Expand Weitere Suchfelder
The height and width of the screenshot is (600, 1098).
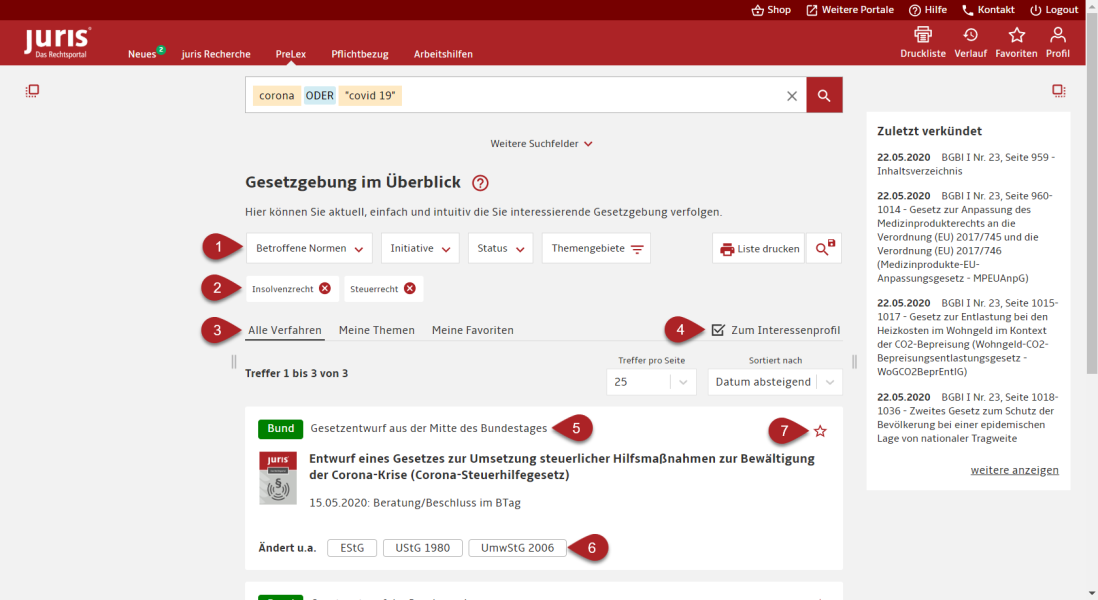tap(541, 144)
